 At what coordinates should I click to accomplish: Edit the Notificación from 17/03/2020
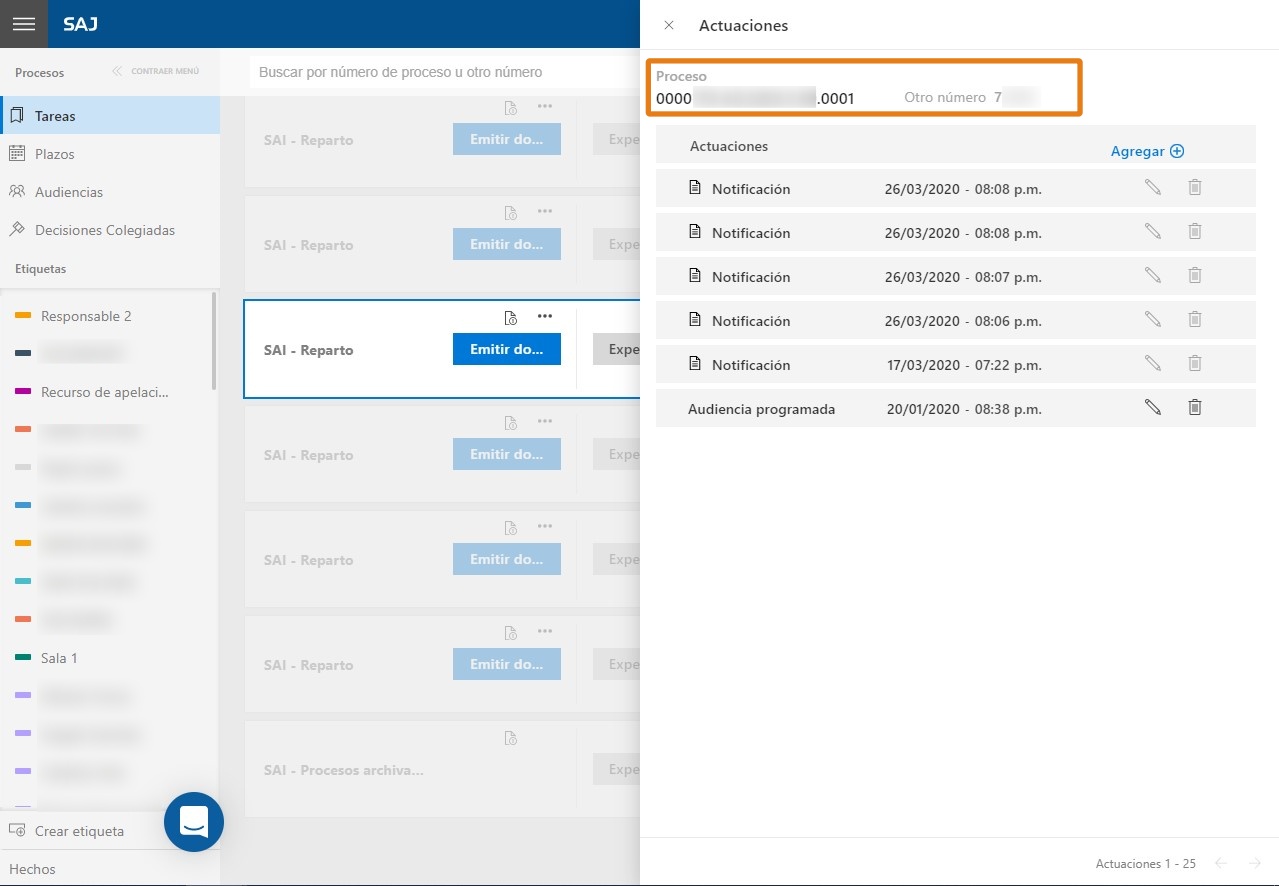pyautogui.click(x=1153, y=363)
